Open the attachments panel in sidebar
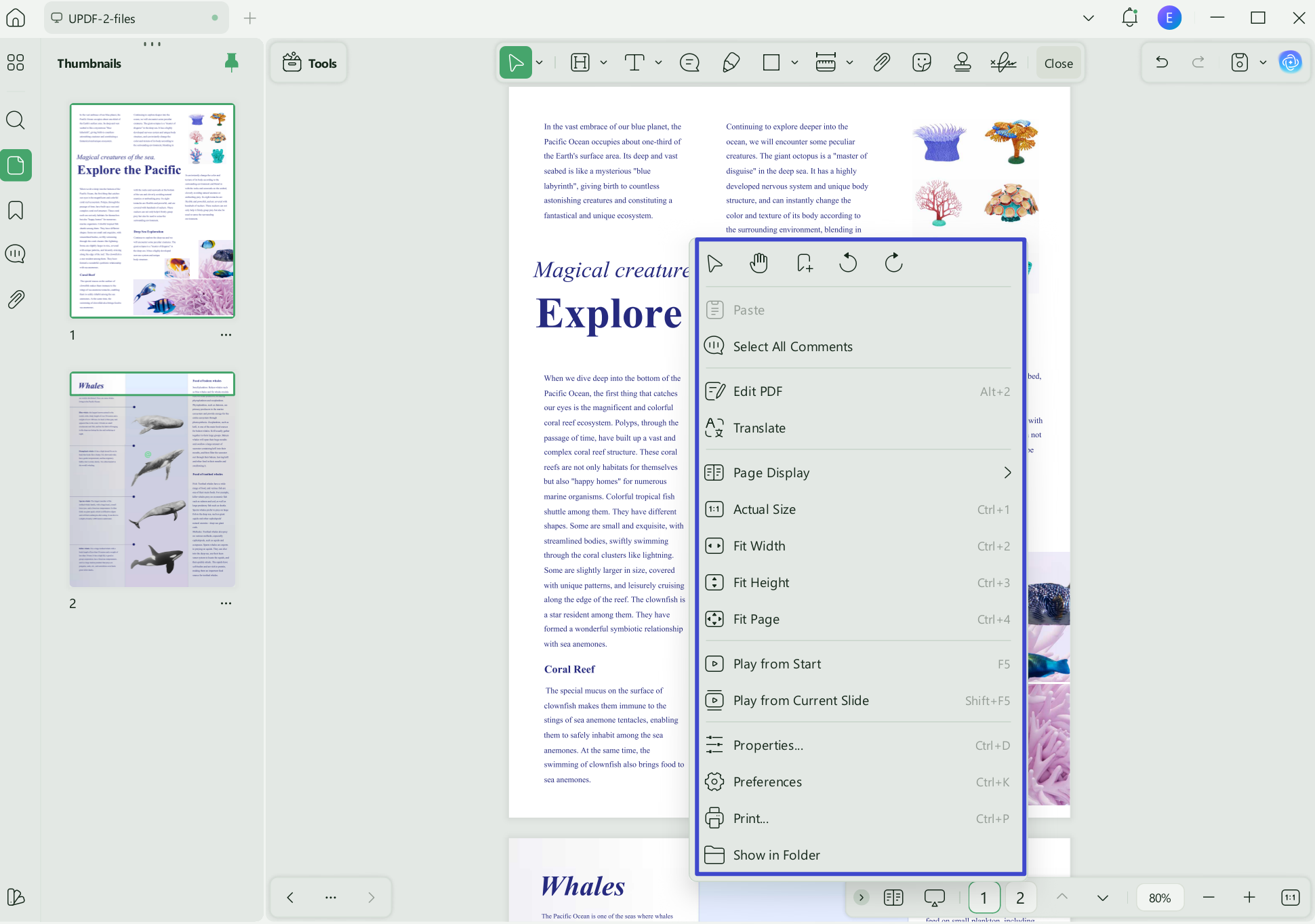The width and height of the screenshot is (1315, 924). click(16, 299)
